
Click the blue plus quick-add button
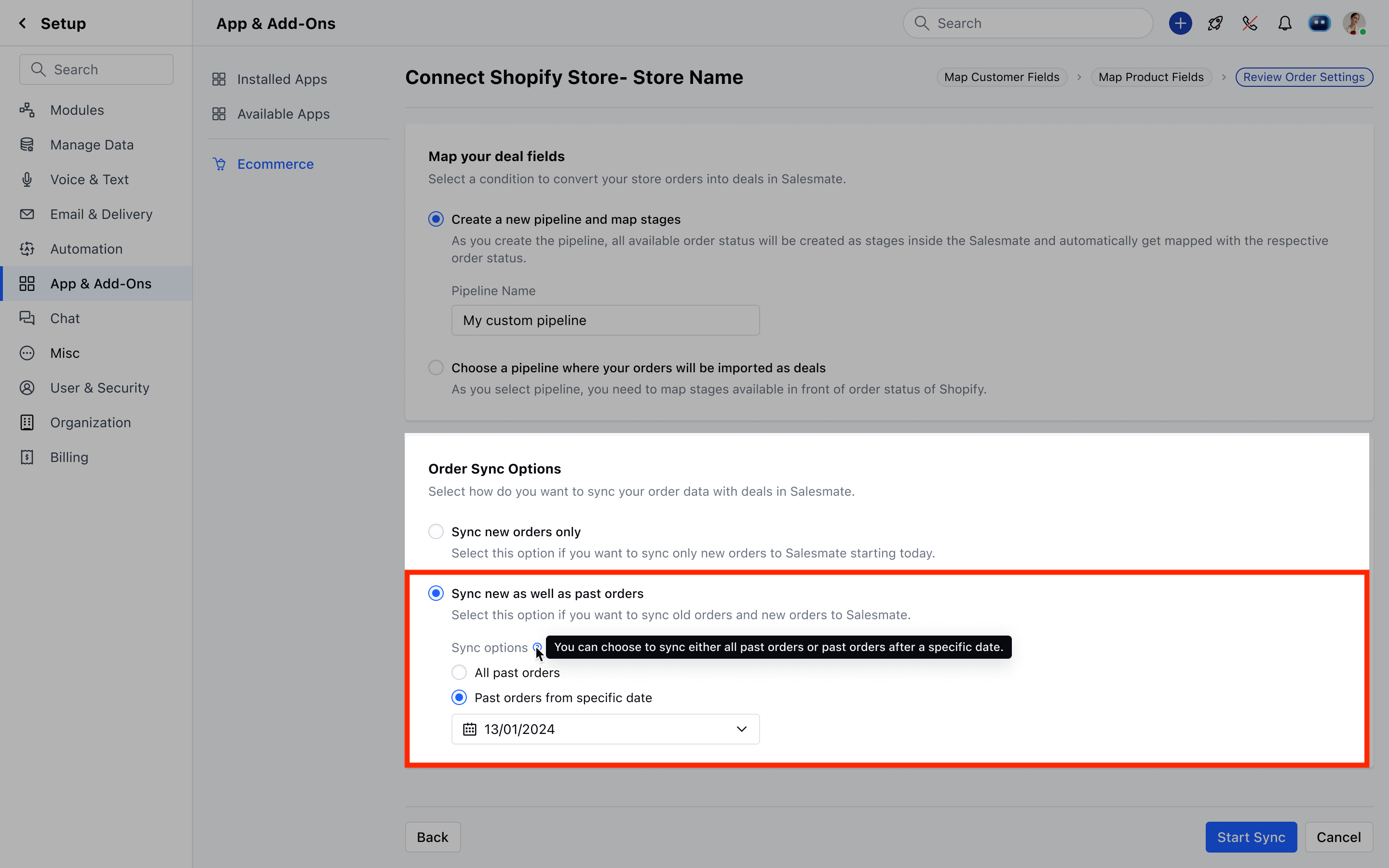coord(1180,23)
